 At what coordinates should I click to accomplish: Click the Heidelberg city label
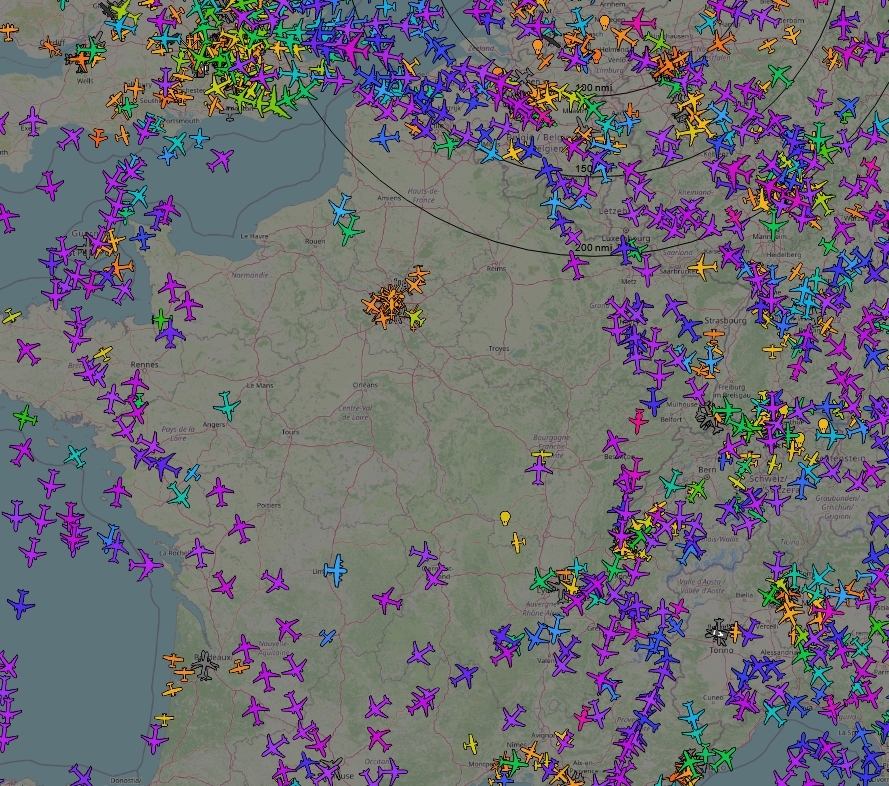coord(784,255)
